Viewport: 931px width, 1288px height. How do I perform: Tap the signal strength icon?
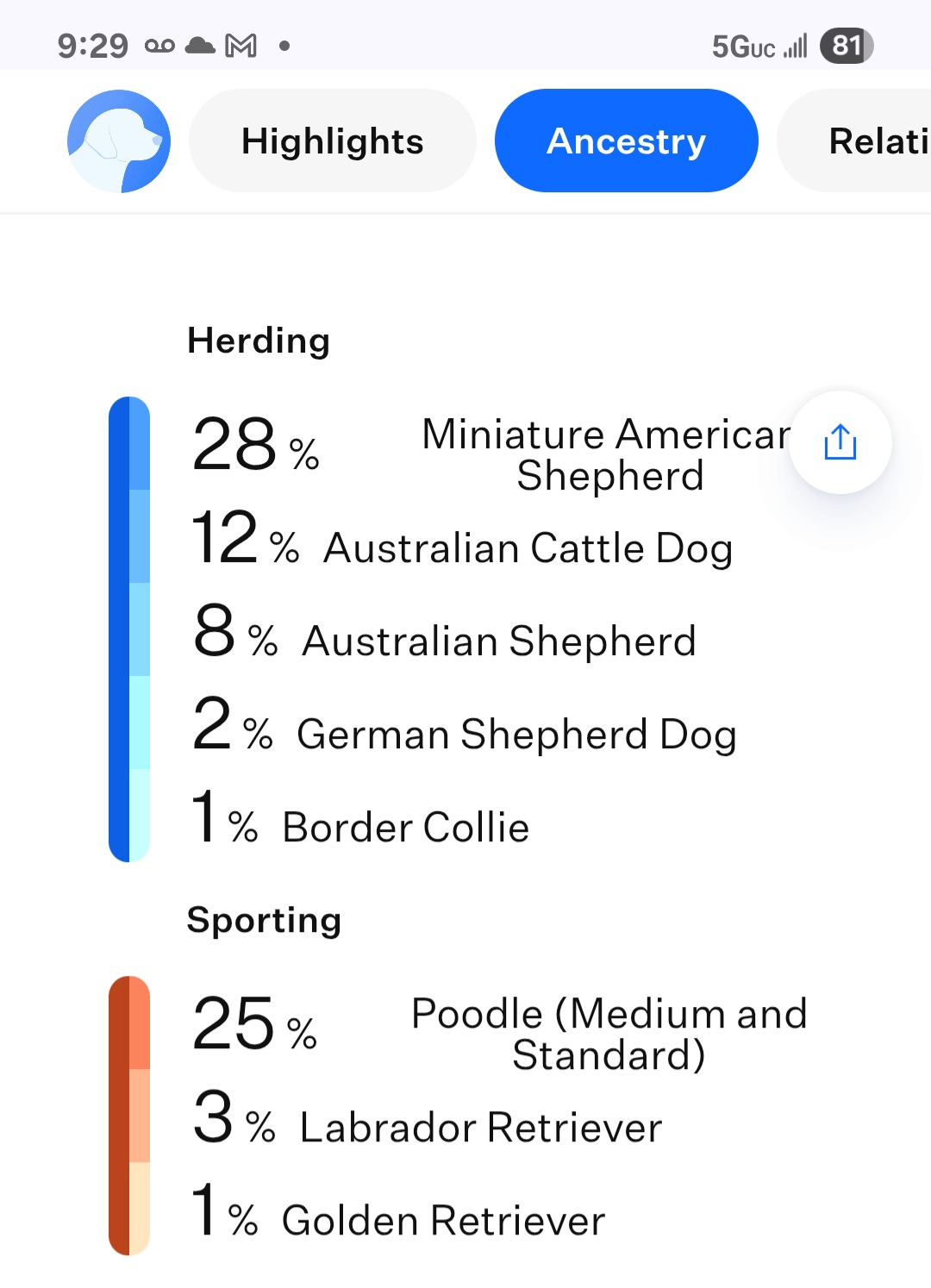(x=796, y=46)
